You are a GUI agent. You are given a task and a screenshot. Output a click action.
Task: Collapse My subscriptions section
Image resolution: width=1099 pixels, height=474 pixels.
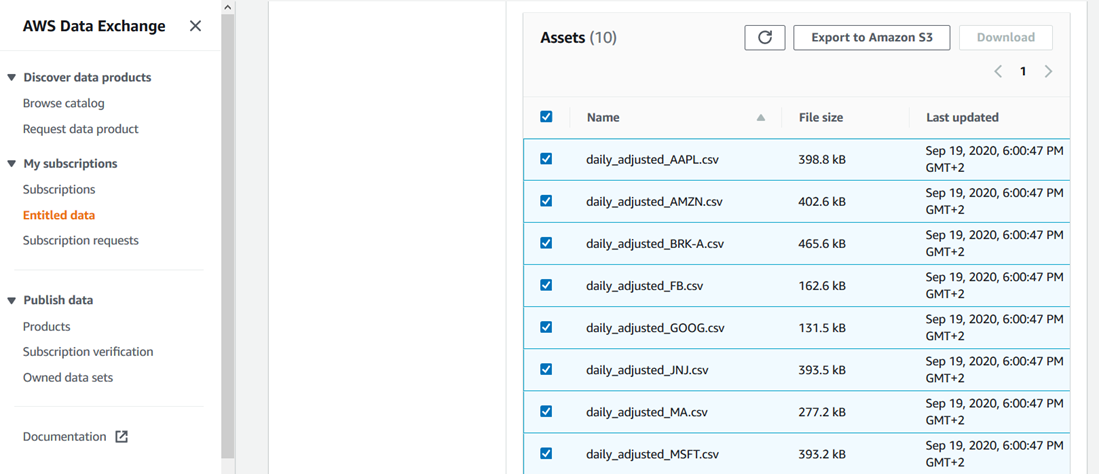(x=11, y=163)
